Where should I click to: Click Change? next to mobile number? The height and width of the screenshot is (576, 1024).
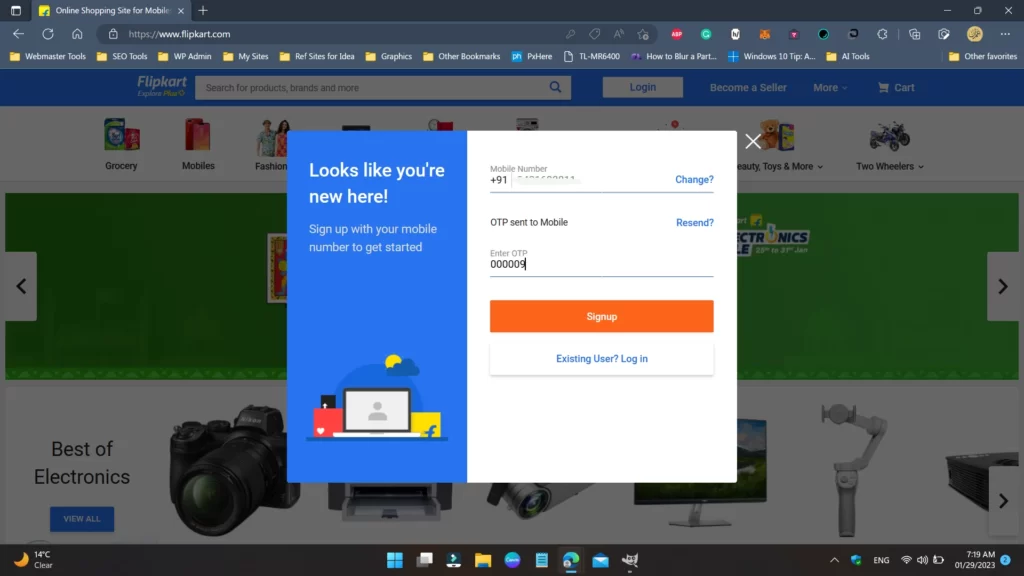(x=694, y=180)
